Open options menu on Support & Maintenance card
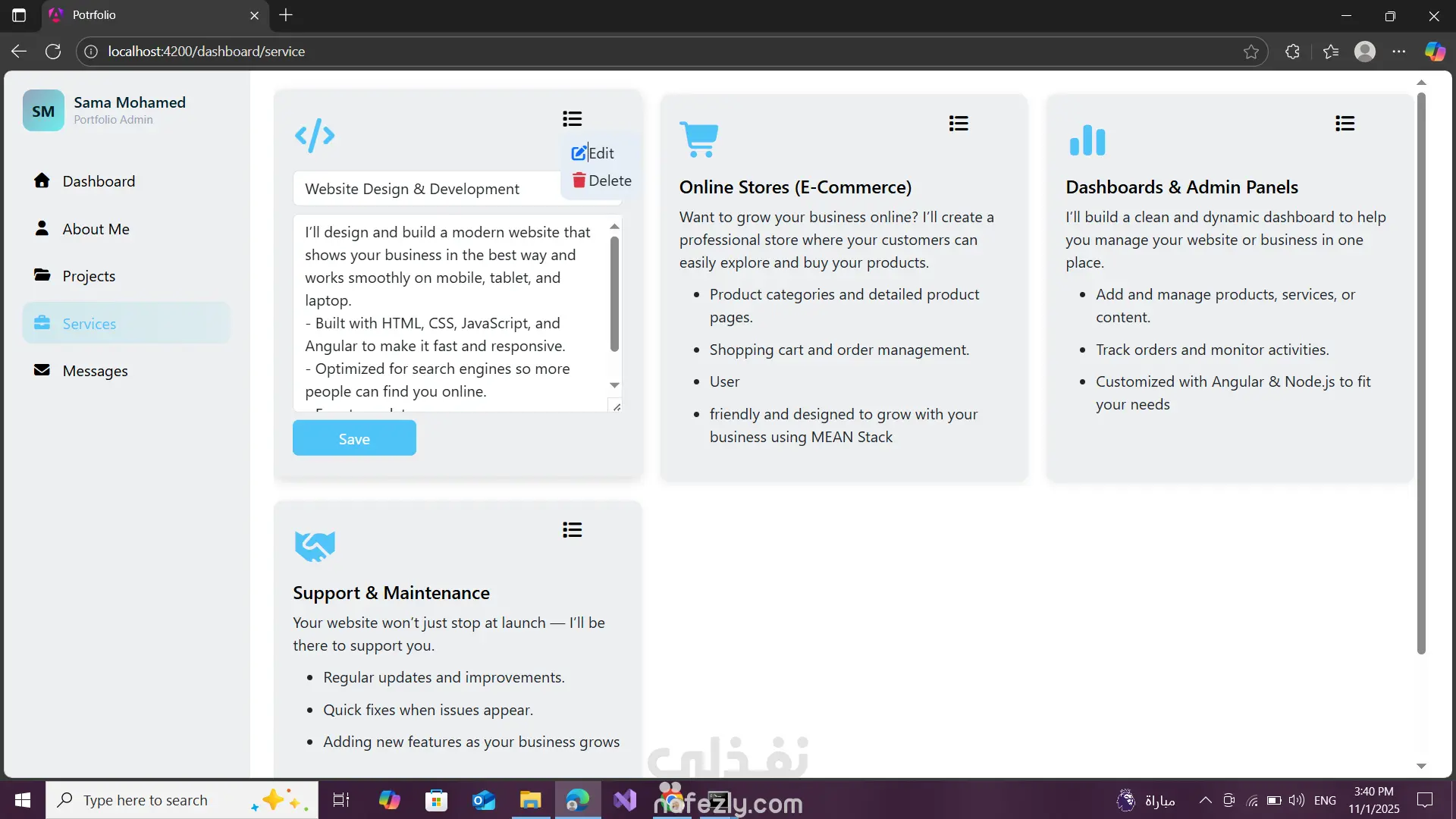The image size is (1456, 819). point(572,530)
